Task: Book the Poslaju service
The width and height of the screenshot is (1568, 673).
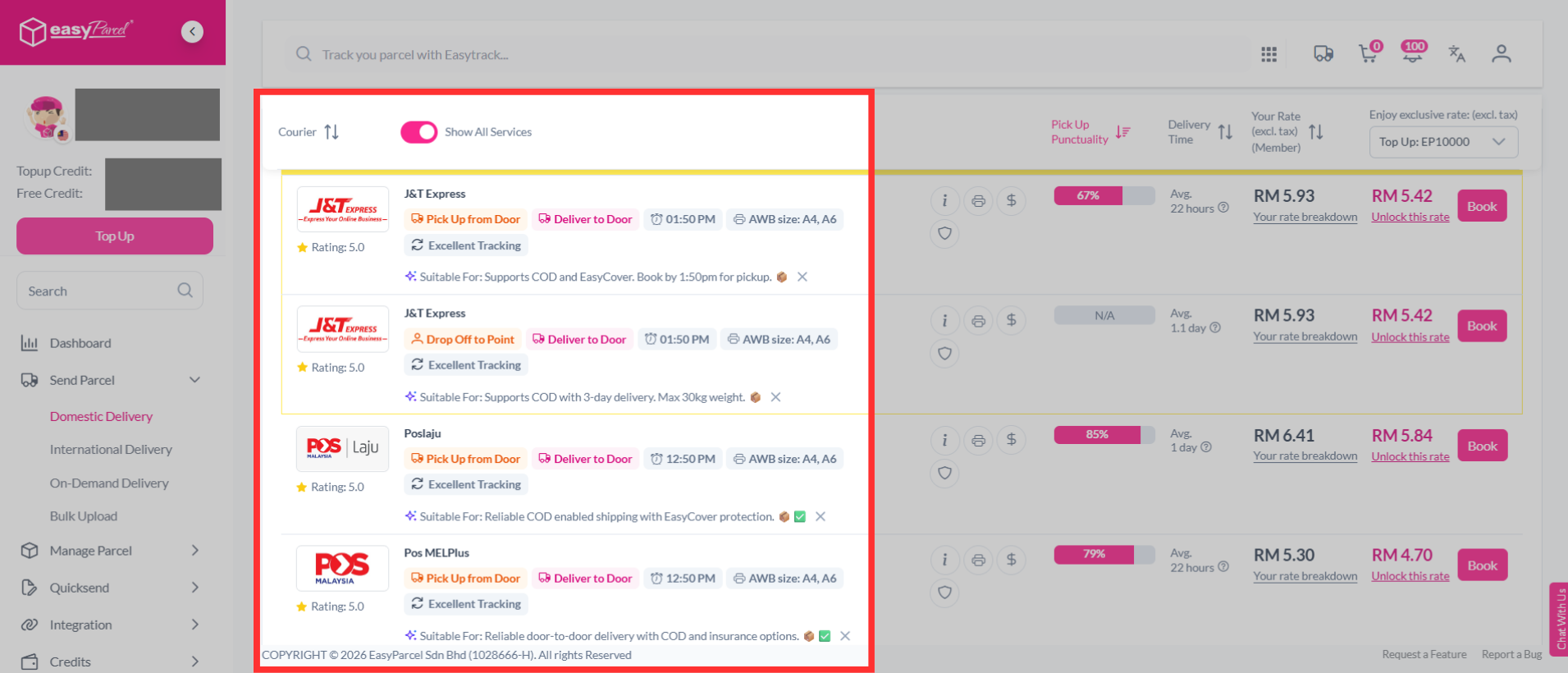Action: click(x=1482, y=446)
